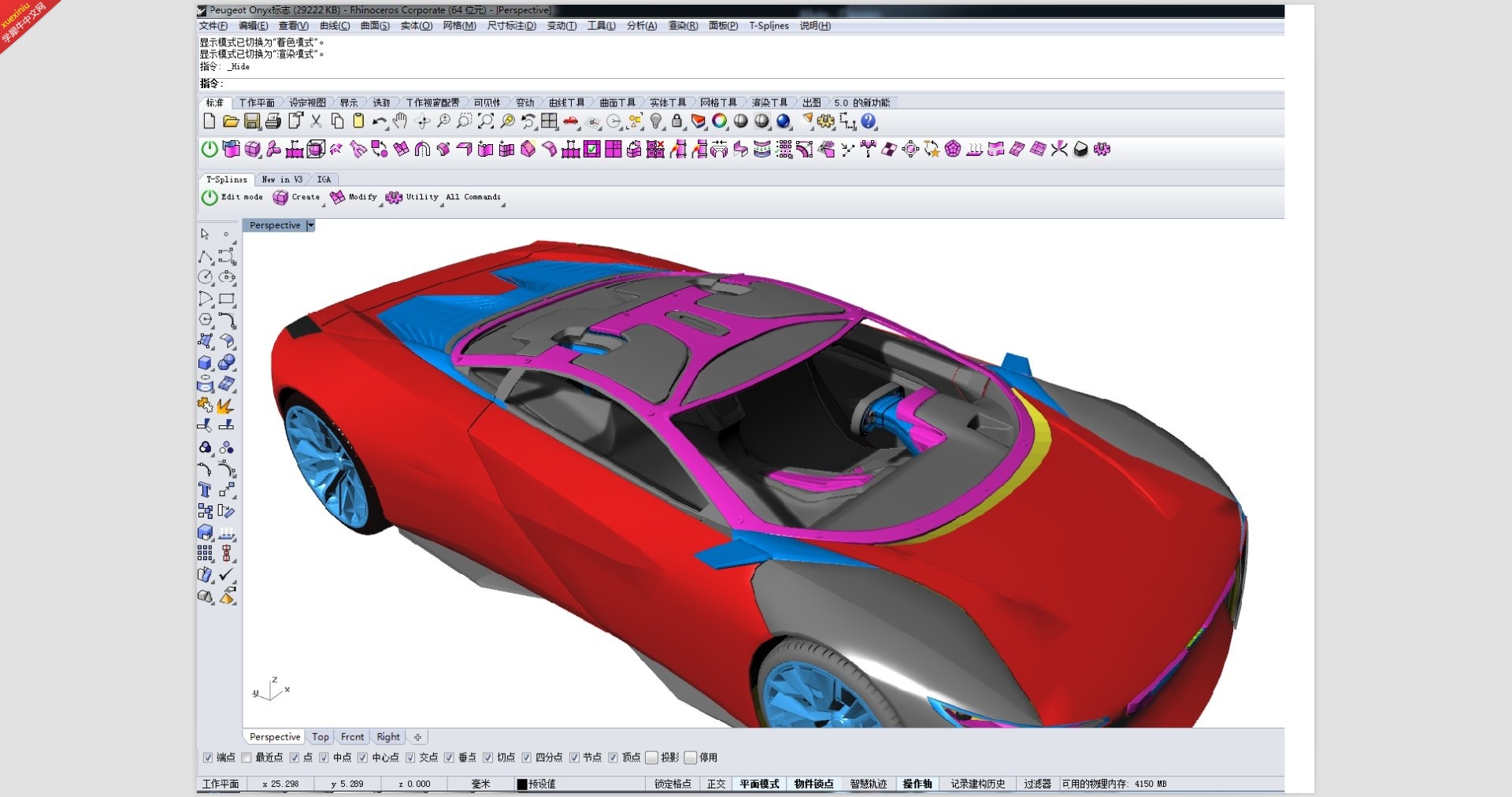This screenshot has width=1512, height=797.
Task: Click the red car icon
Action: (571, 121)
